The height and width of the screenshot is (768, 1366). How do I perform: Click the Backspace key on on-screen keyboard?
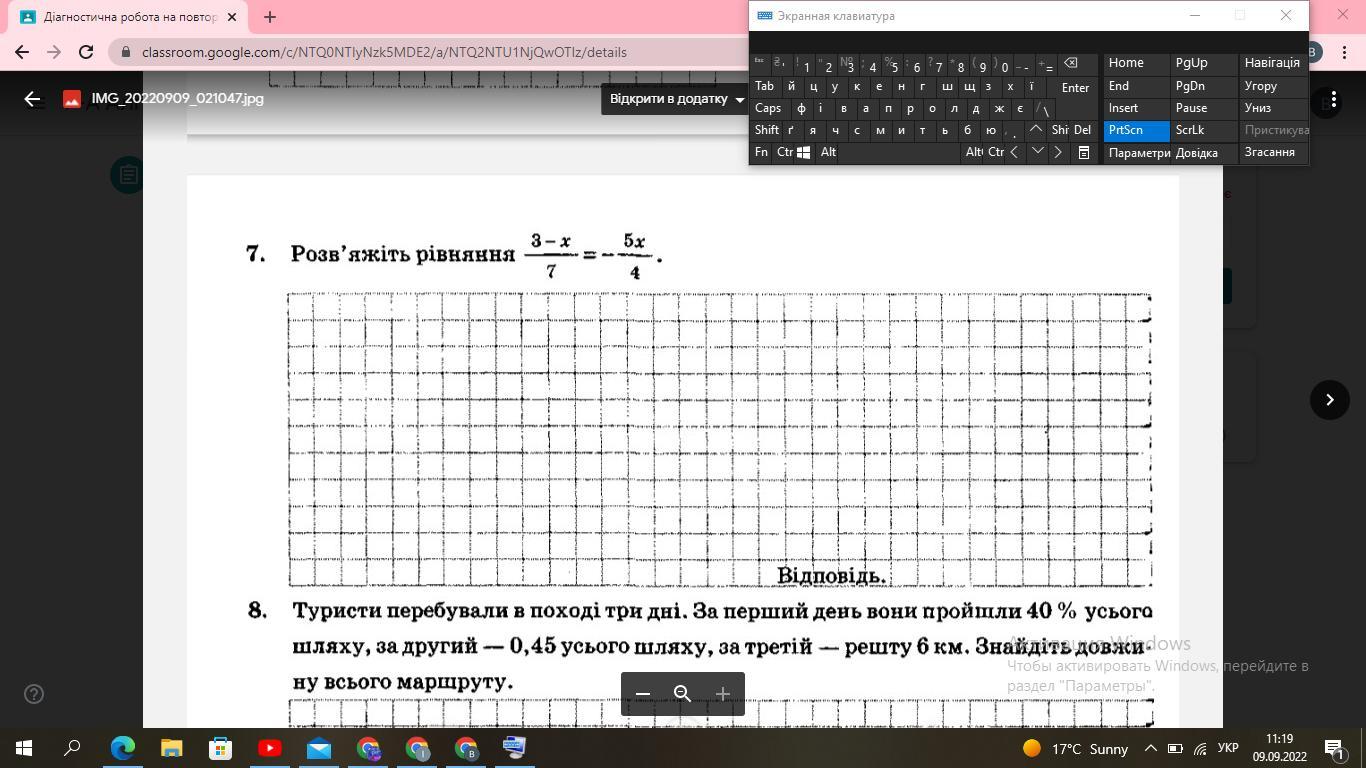[x=1070, y=64]
